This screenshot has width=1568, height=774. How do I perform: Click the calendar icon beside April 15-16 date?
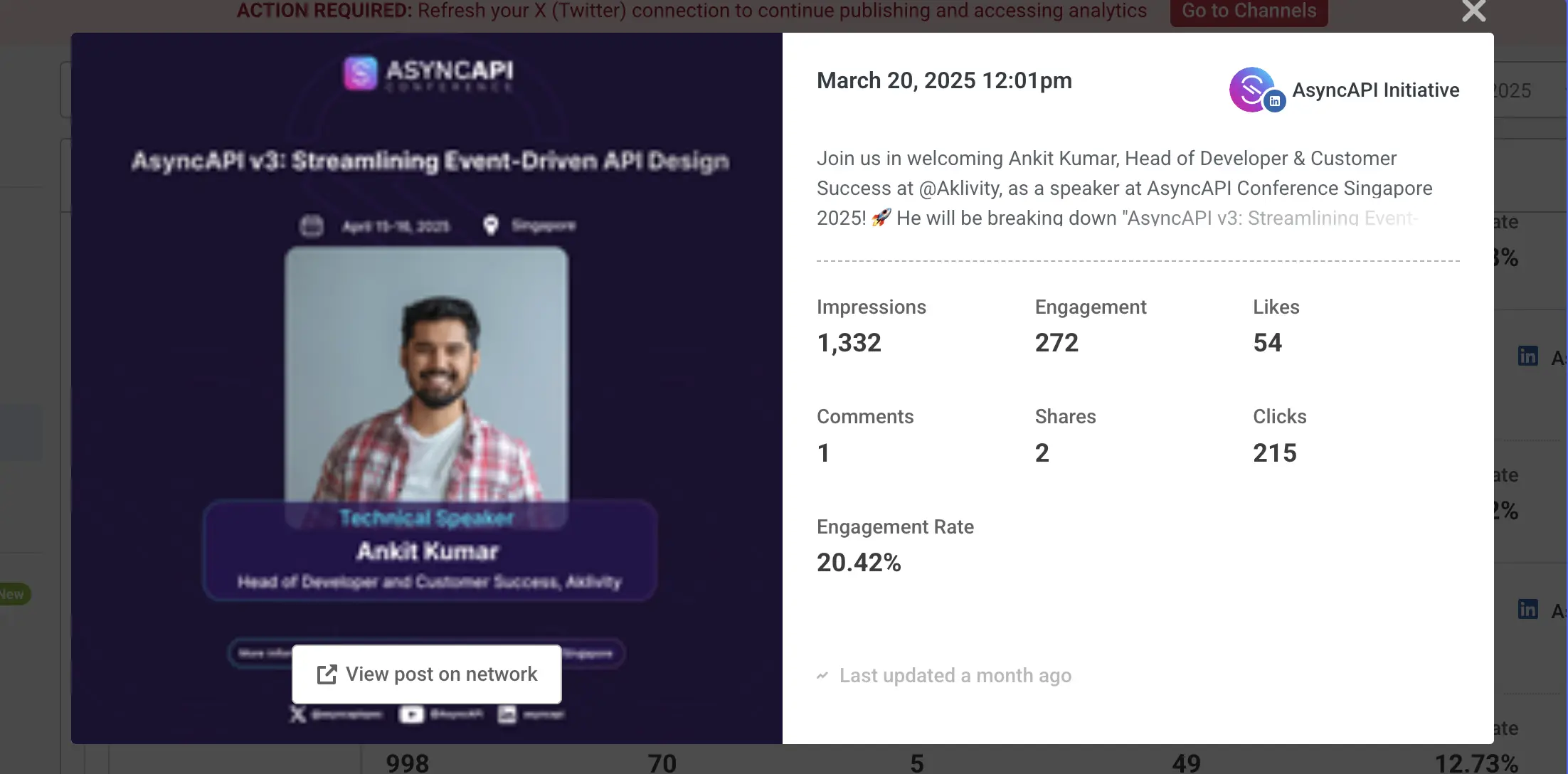311,226
